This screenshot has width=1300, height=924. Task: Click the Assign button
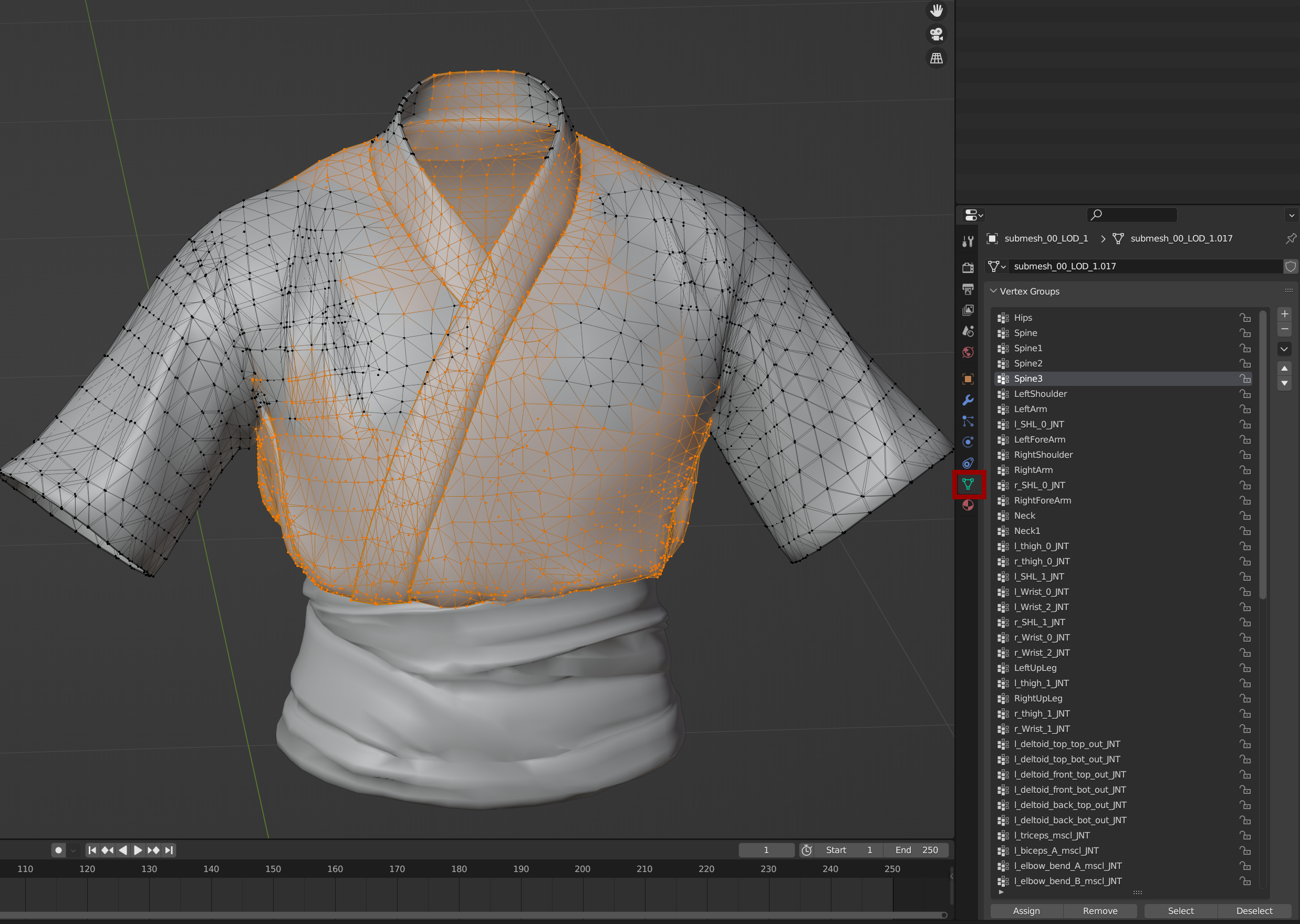point(1026,911)
